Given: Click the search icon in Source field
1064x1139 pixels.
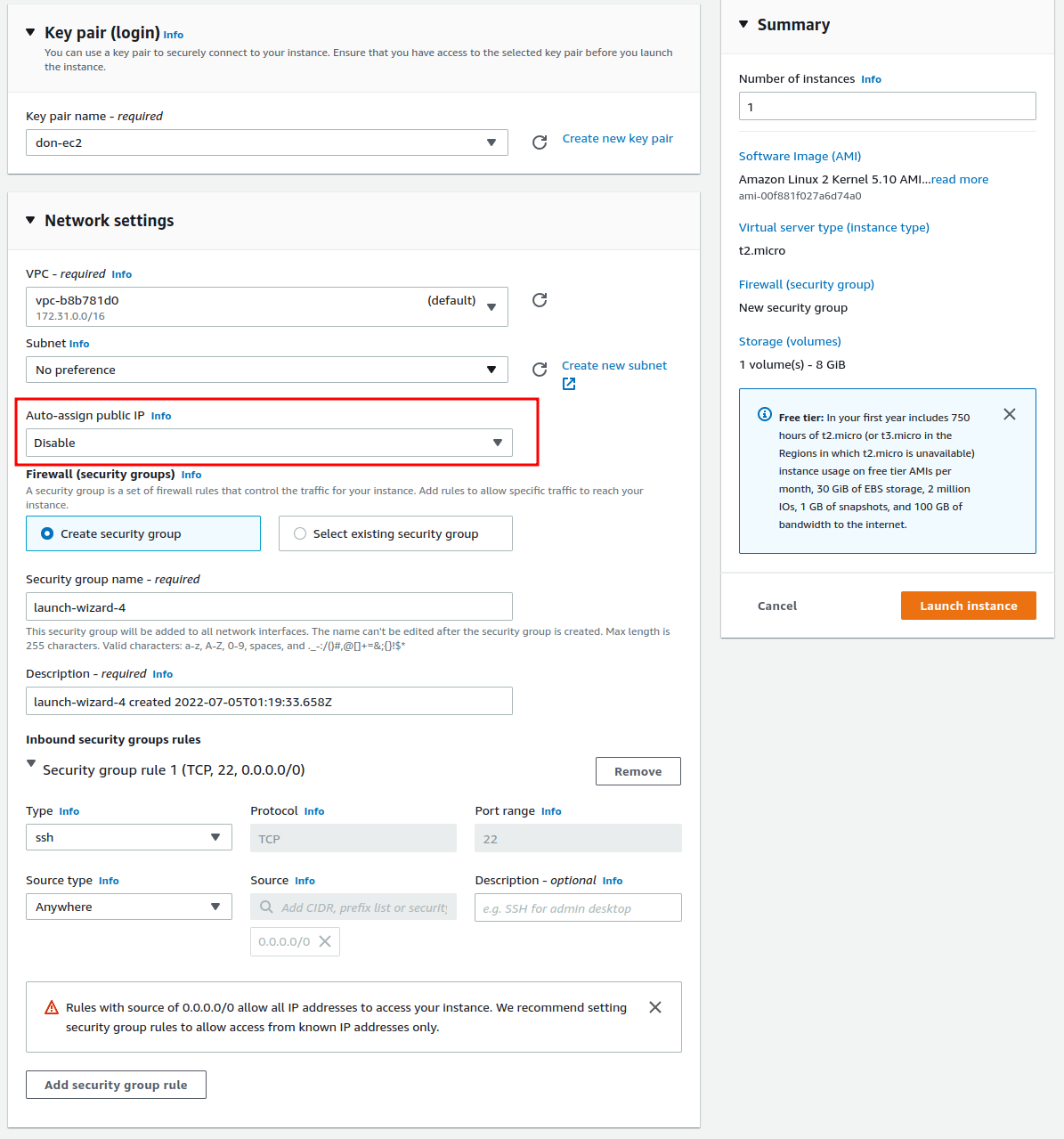Looking at the screenshot, I should pyautogui.click(x=266, y=907).
